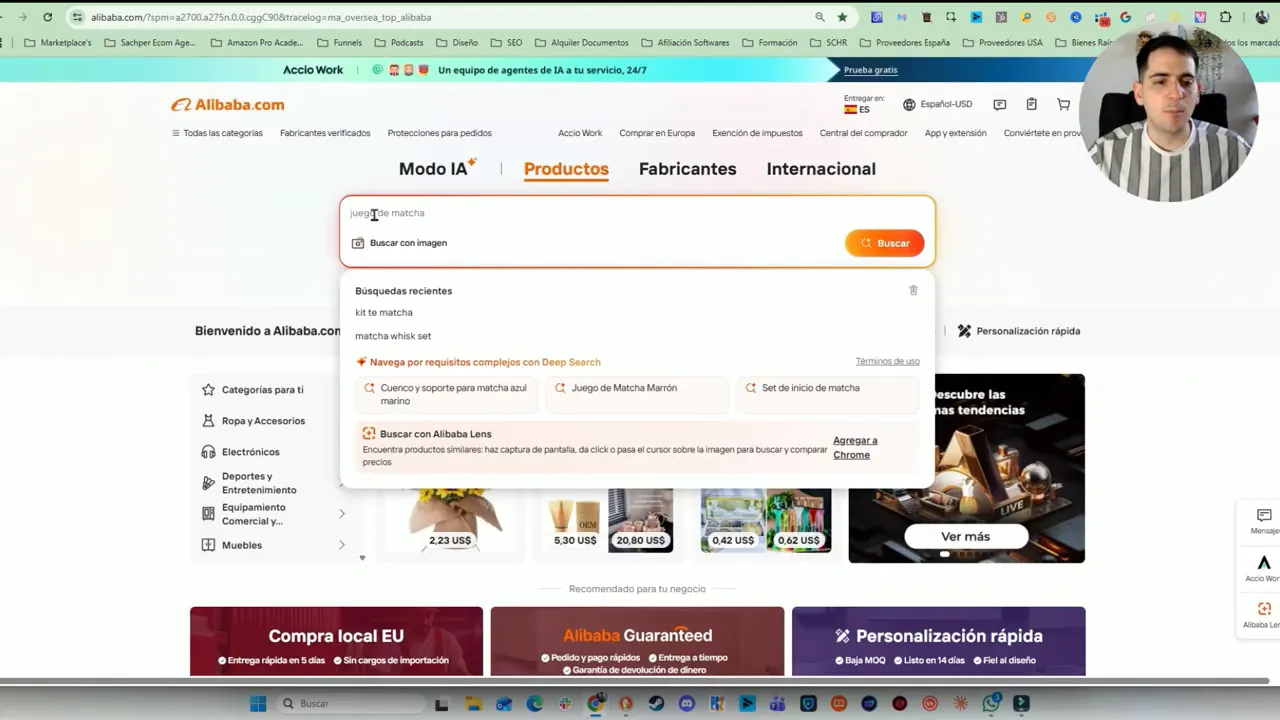
Task: Open the Central del comprador menu
Action: pyautogui.click(x=864, y=133)
